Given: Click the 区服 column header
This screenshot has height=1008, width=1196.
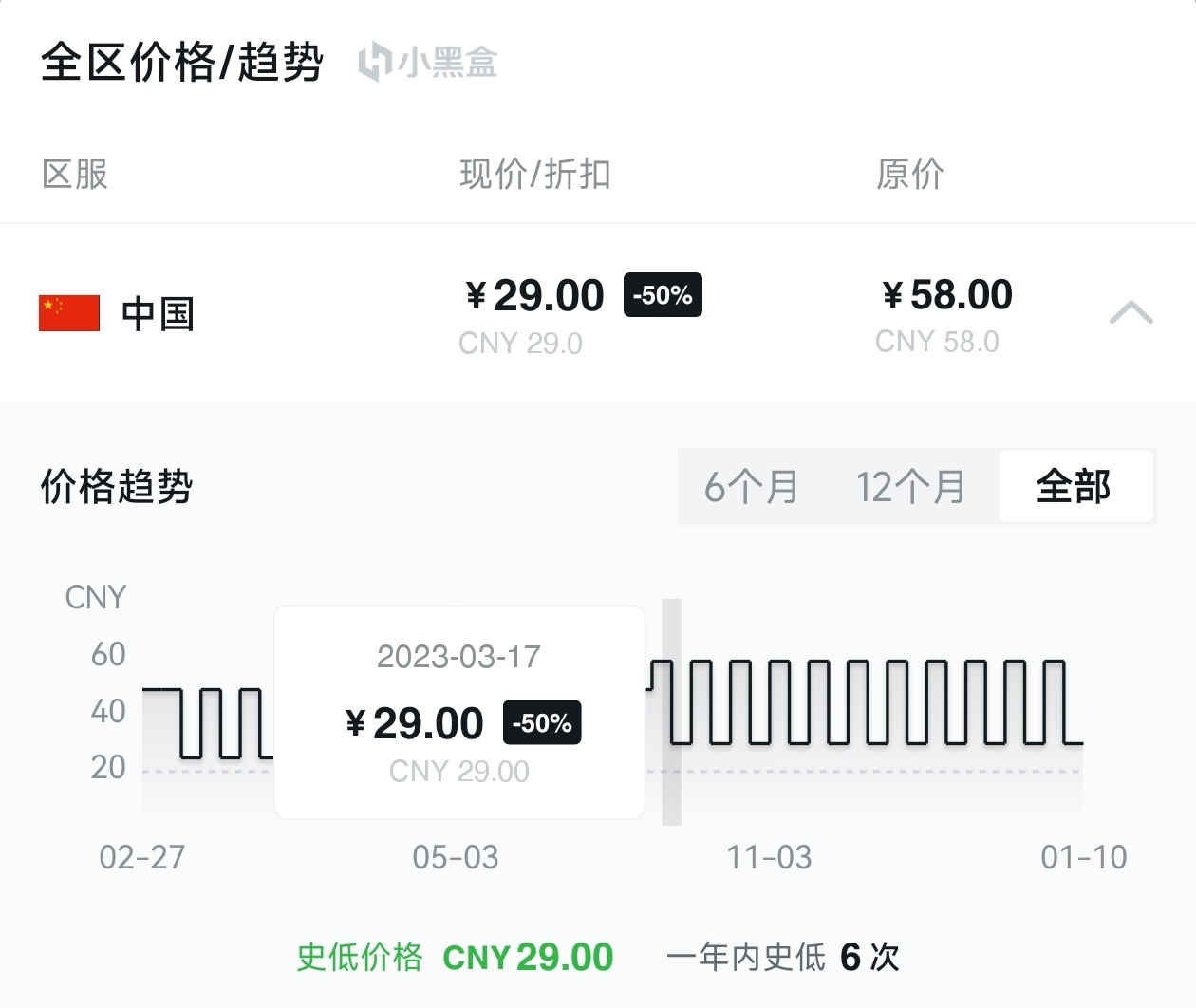Looking at the screenshot, I should (75, 175).
